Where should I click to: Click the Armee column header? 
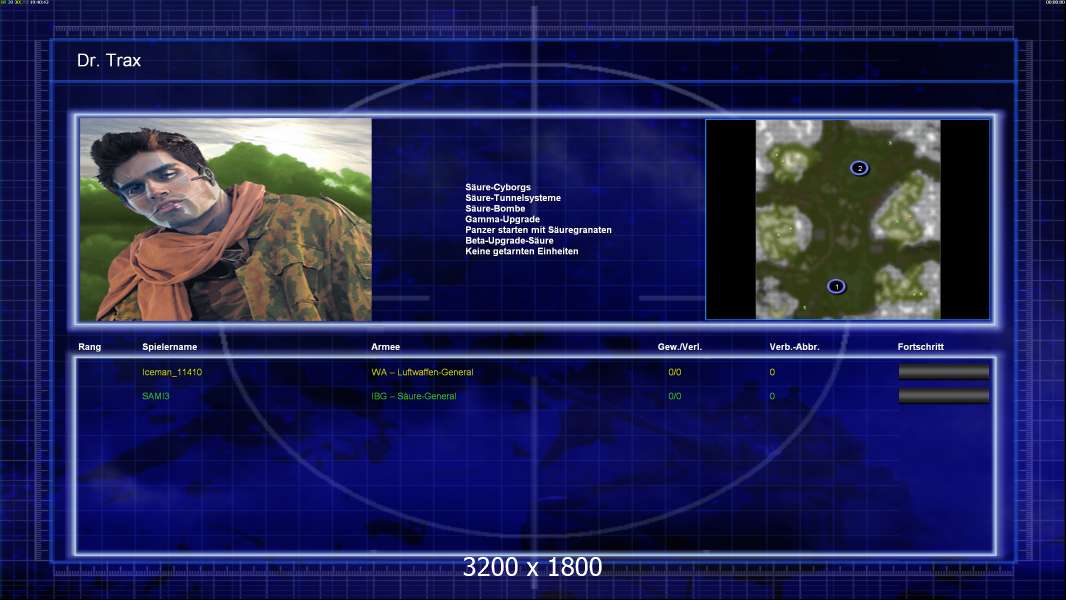pos(385,347)
